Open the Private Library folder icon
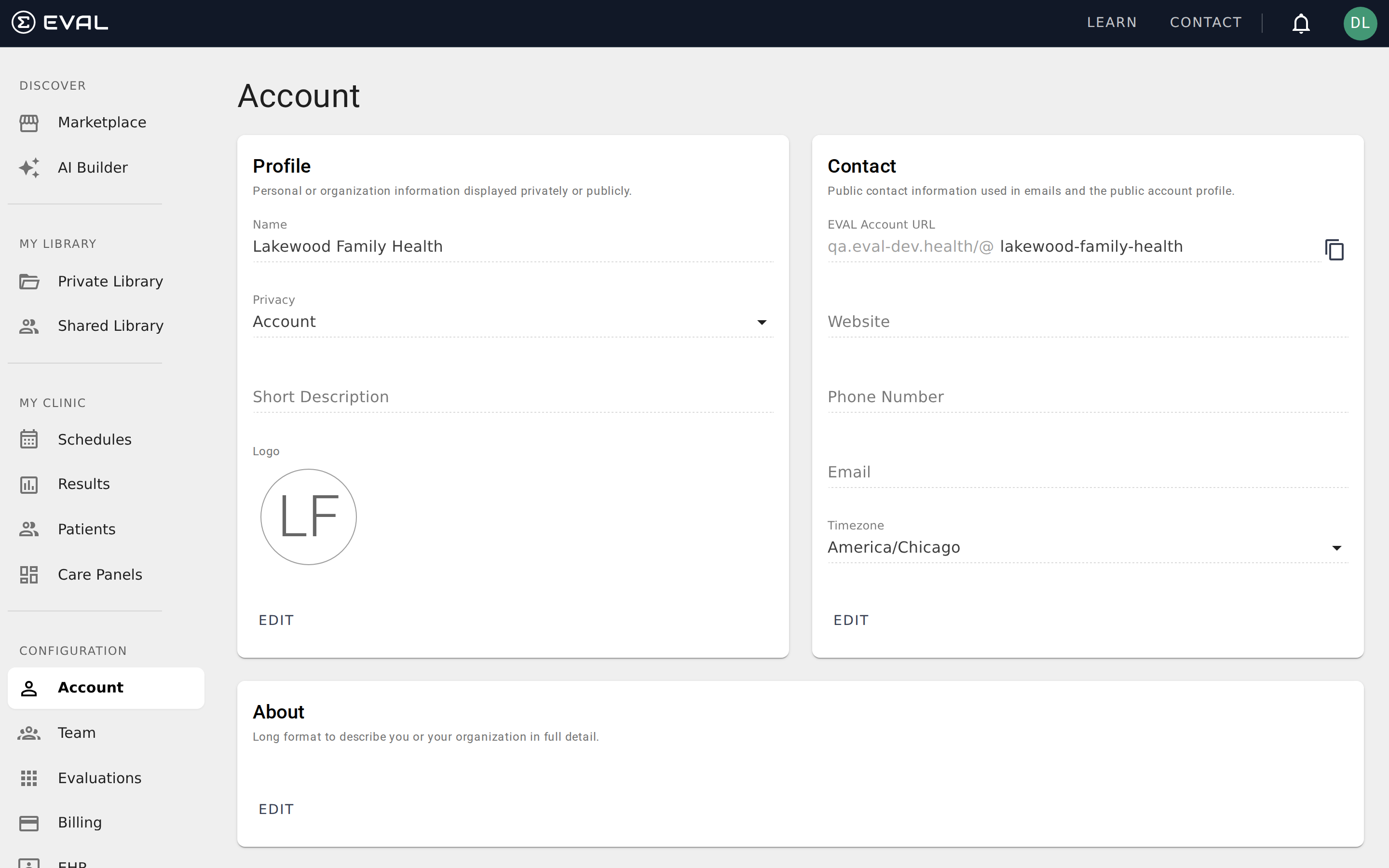This screenshot has height=868, width=1389. (29, 281)
